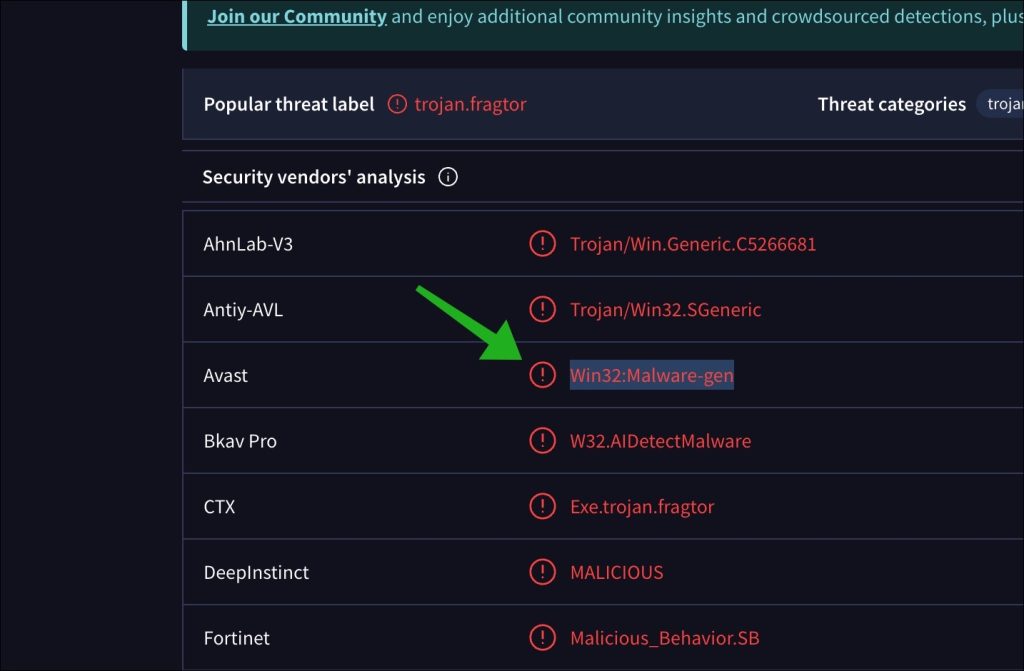Click the warning icon in the Avast row
This screenshot has width=1024, height=671.
[542, 375]
